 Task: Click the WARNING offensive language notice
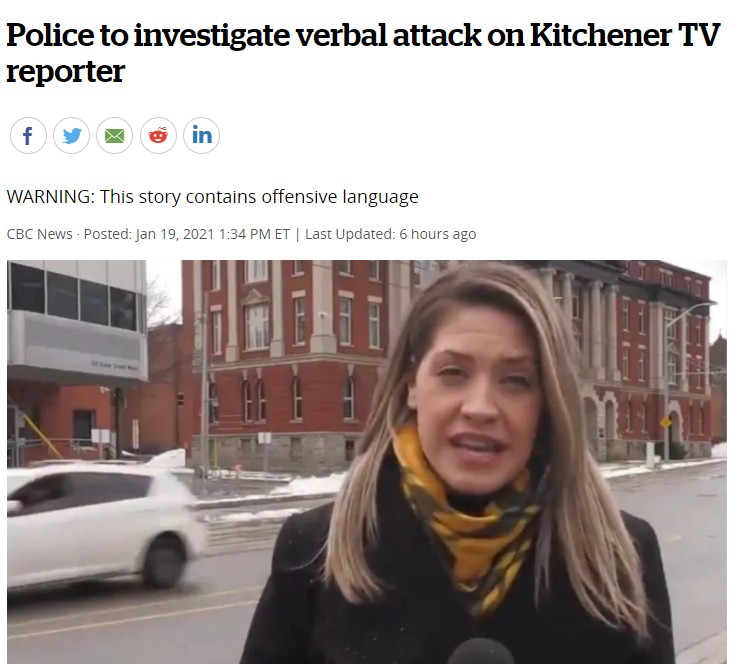(212, 197)
